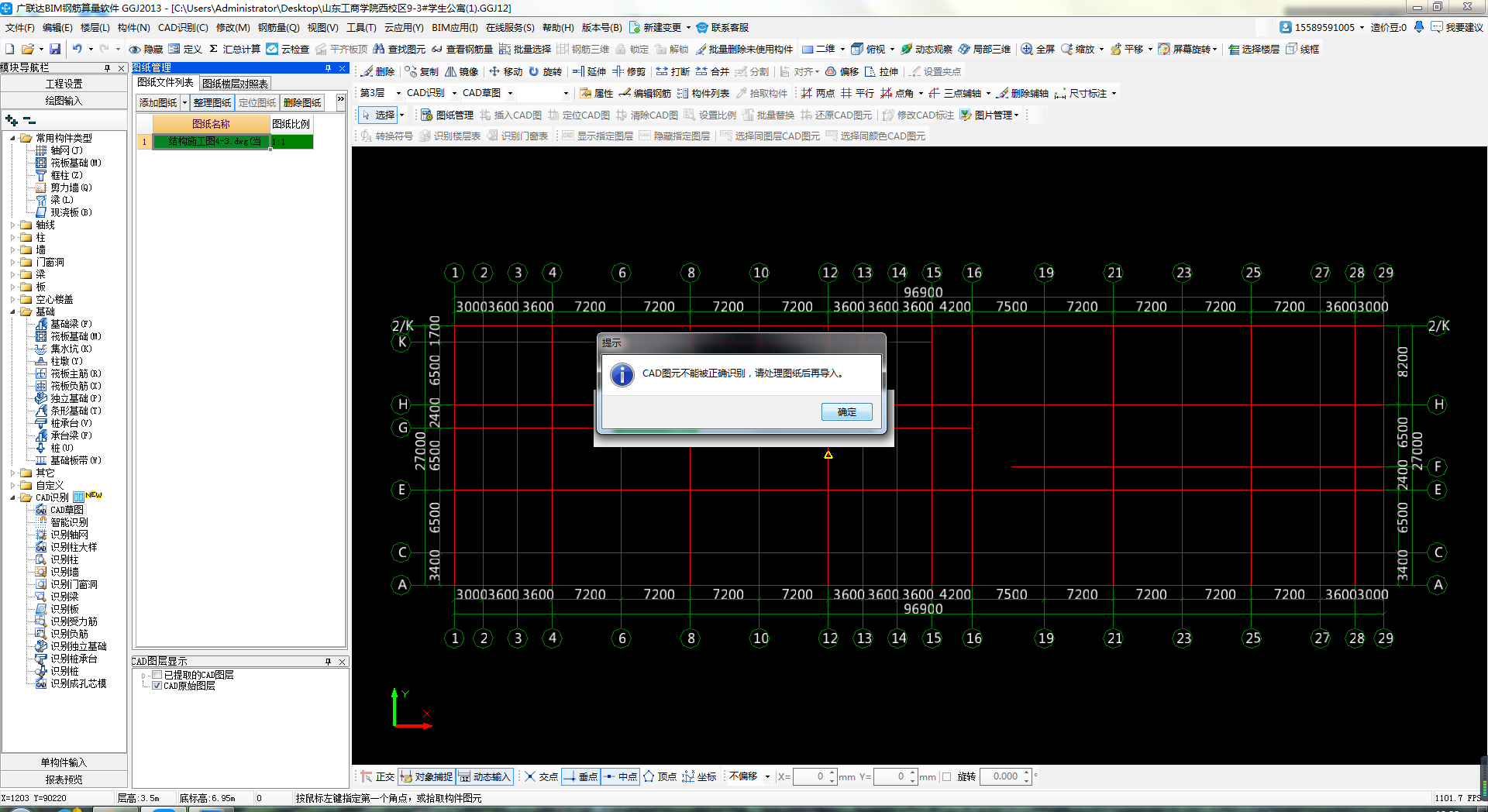Viewport: 1488px width, 812px height.
Task: Click the 整理图纸 button
Action: [x=212, y=102]
